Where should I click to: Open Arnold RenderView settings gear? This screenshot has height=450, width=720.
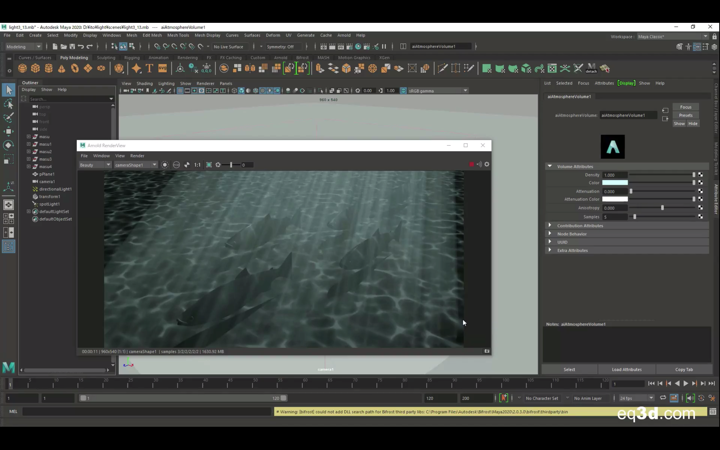point(487,165)
